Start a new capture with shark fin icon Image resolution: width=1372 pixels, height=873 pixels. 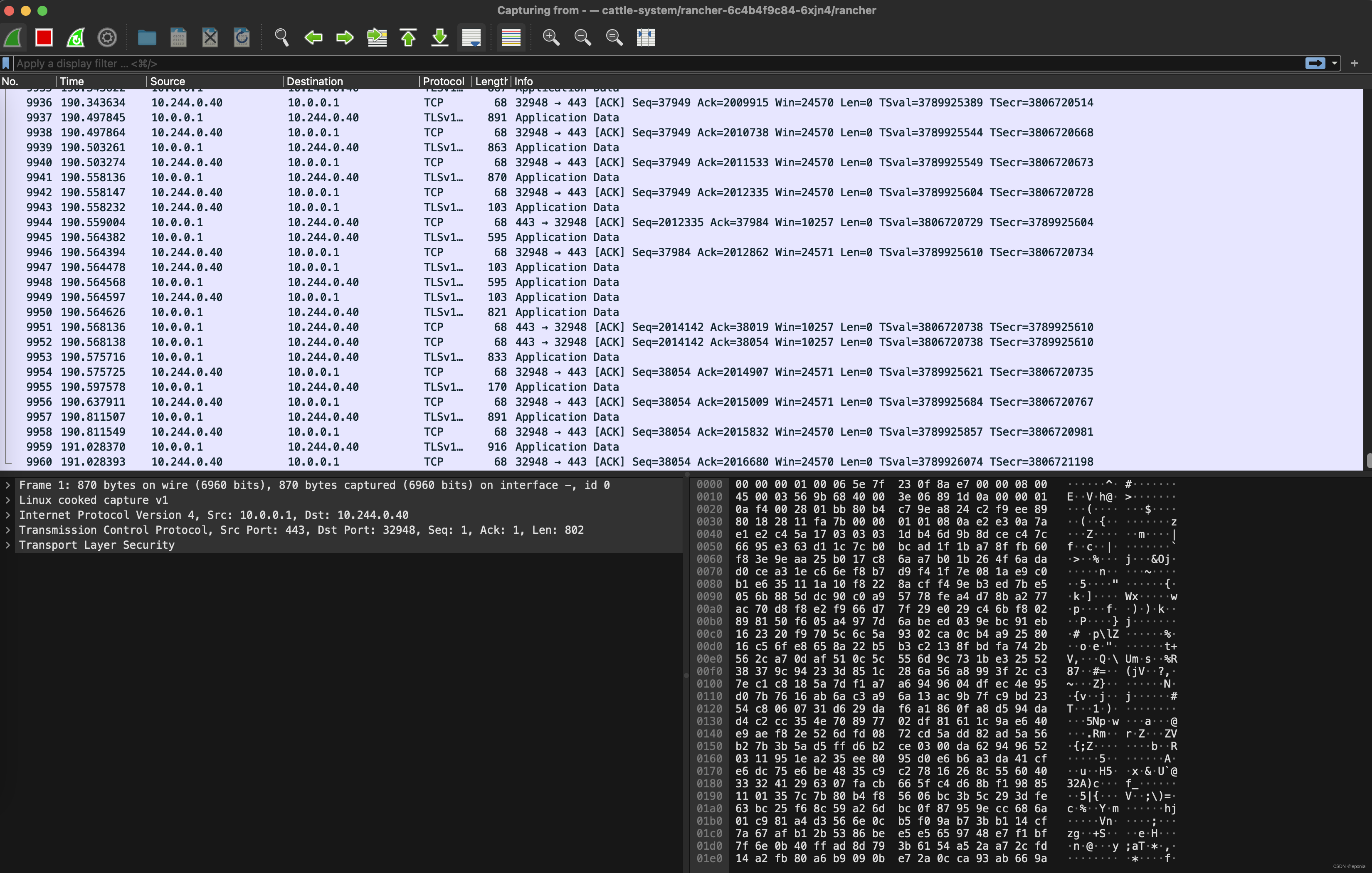click(13, 37)
